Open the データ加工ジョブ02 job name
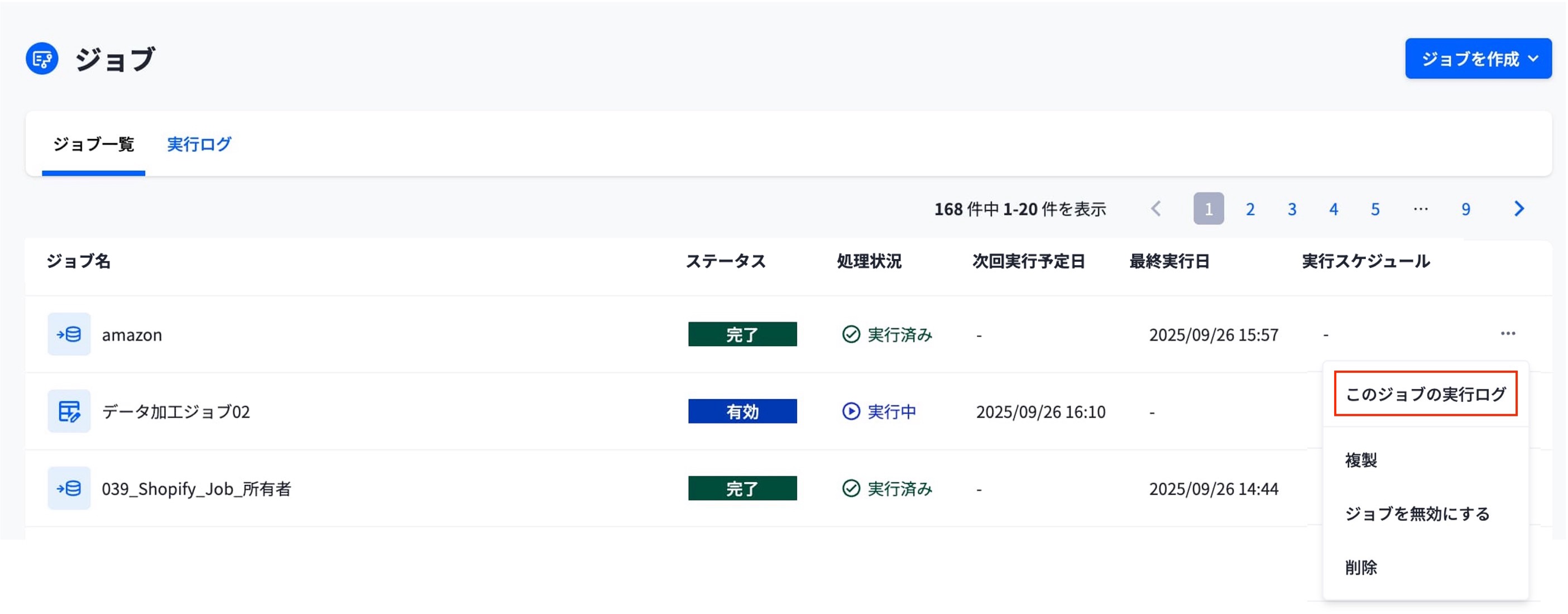Viewport: 1568px width, 614px height. coord(175,412)
